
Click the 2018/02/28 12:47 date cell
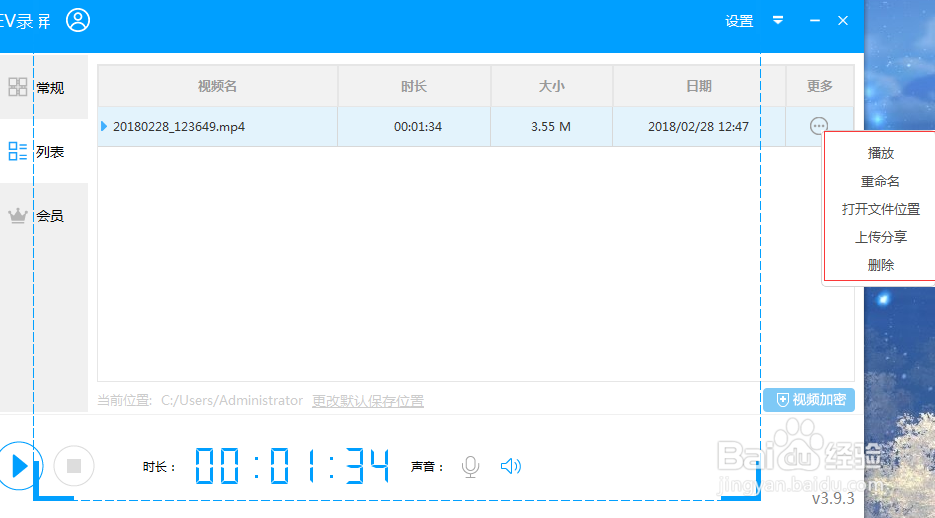(698, 126)
